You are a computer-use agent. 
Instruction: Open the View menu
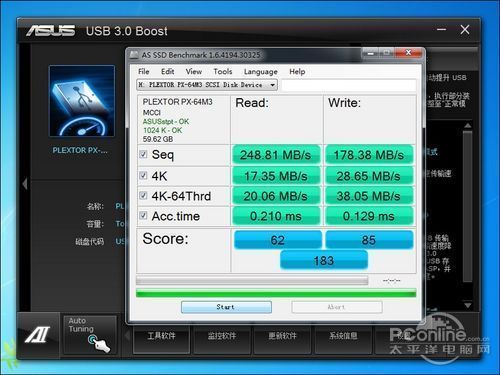coord(194,72)
